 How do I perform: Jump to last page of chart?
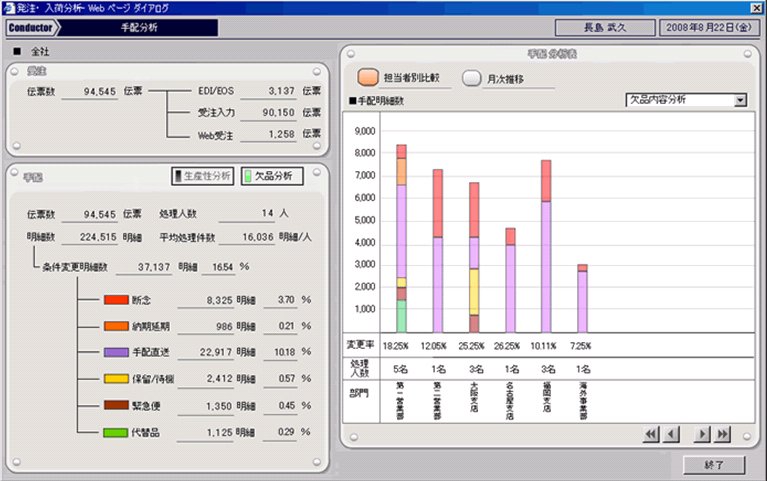pos(723,434)
